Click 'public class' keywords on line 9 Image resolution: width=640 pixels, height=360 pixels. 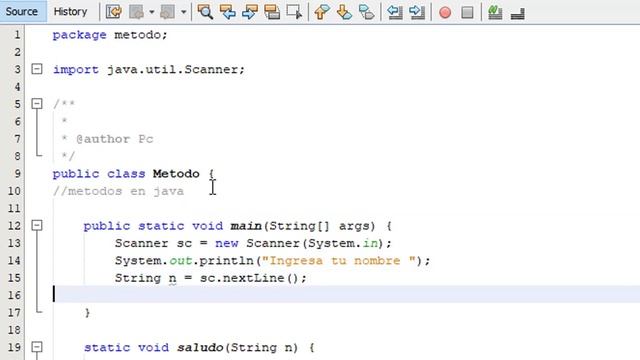(99, 174)
